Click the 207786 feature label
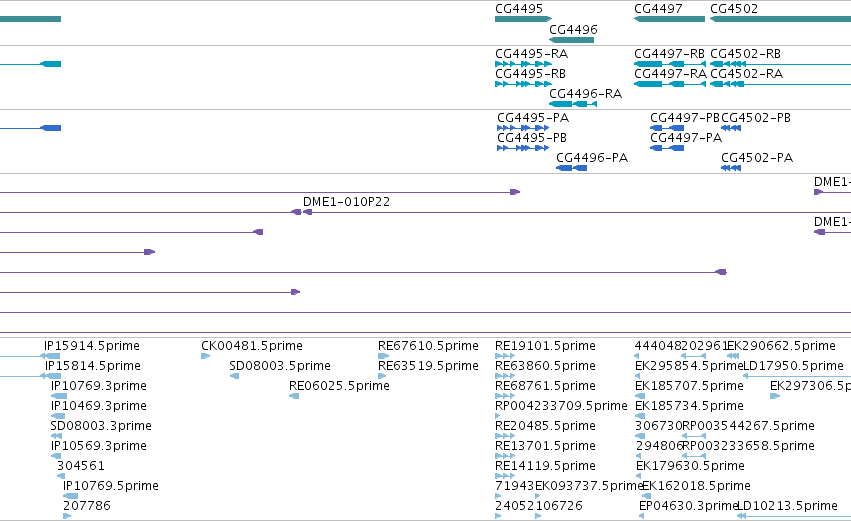This screenshot has width=851, height=521. point(87,506)
